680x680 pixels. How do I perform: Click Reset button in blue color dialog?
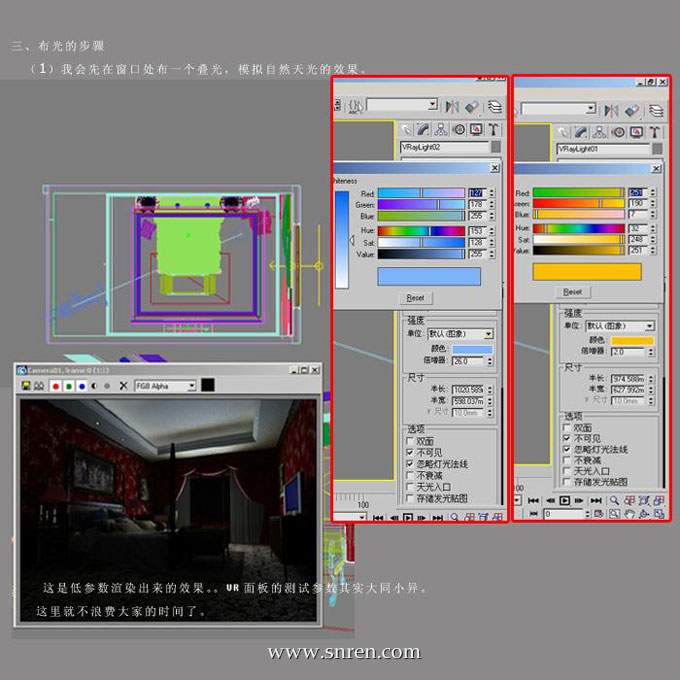point(415,298)
